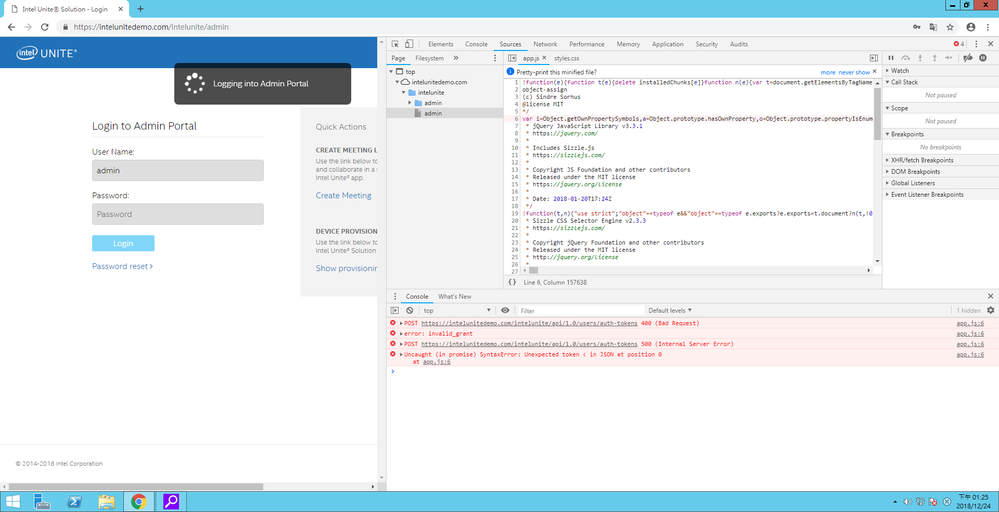Show more navigator tabs with double chevron
The height and width of the screenshot is (512, 999).
point(456,58)
